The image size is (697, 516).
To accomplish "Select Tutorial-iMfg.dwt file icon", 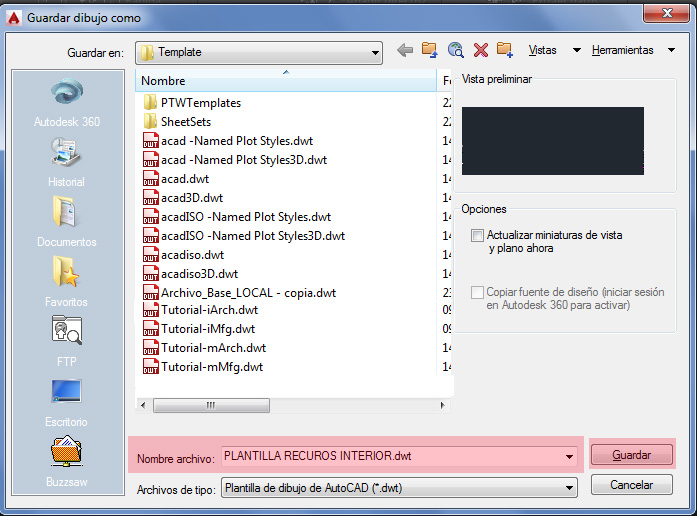I will click(x=150, y=329).
